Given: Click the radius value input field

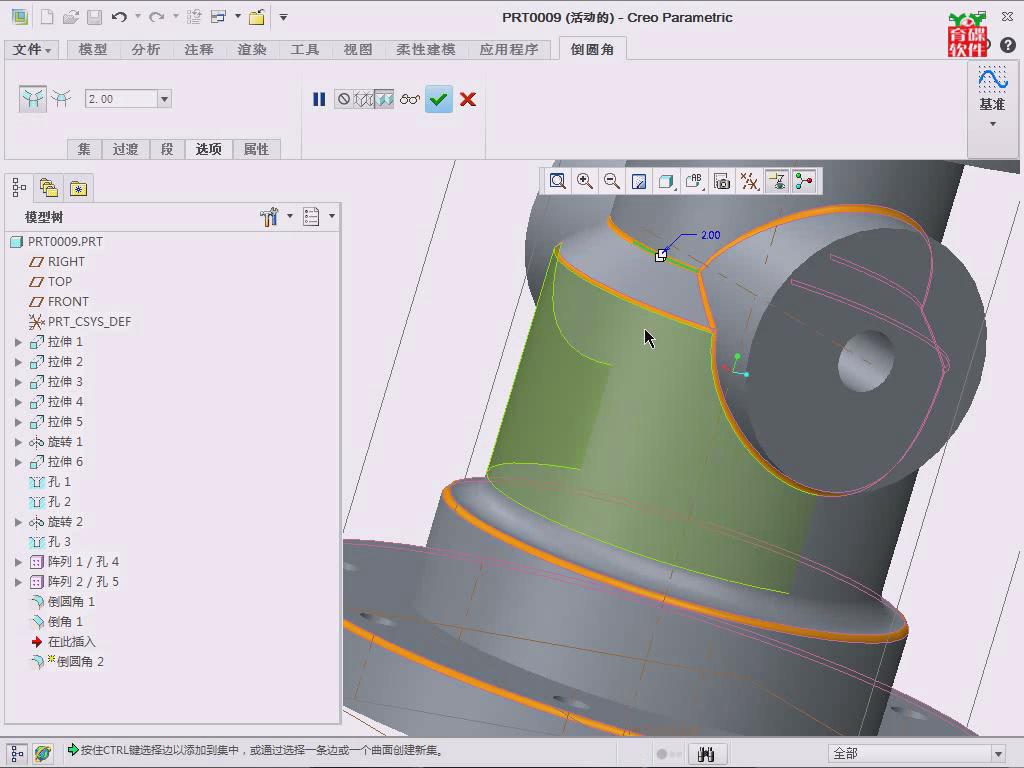Looking at the screenshot, I should click(121, 99).
